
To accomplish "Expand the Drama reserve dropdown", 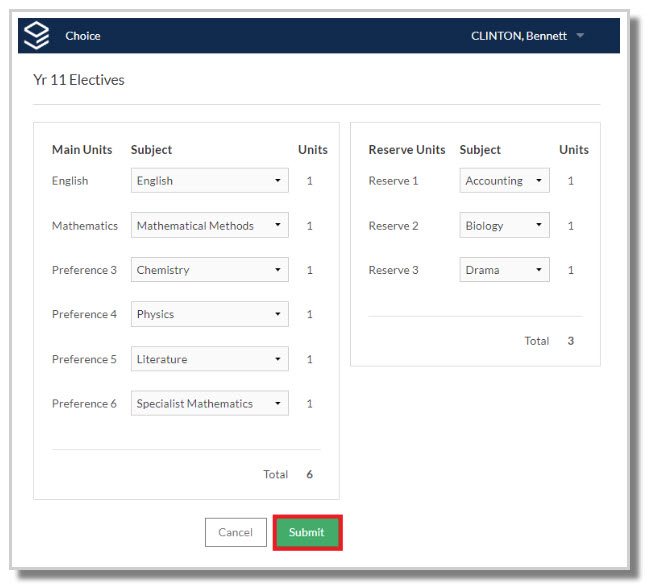I will pyautogui.click(x=505, y=270).
